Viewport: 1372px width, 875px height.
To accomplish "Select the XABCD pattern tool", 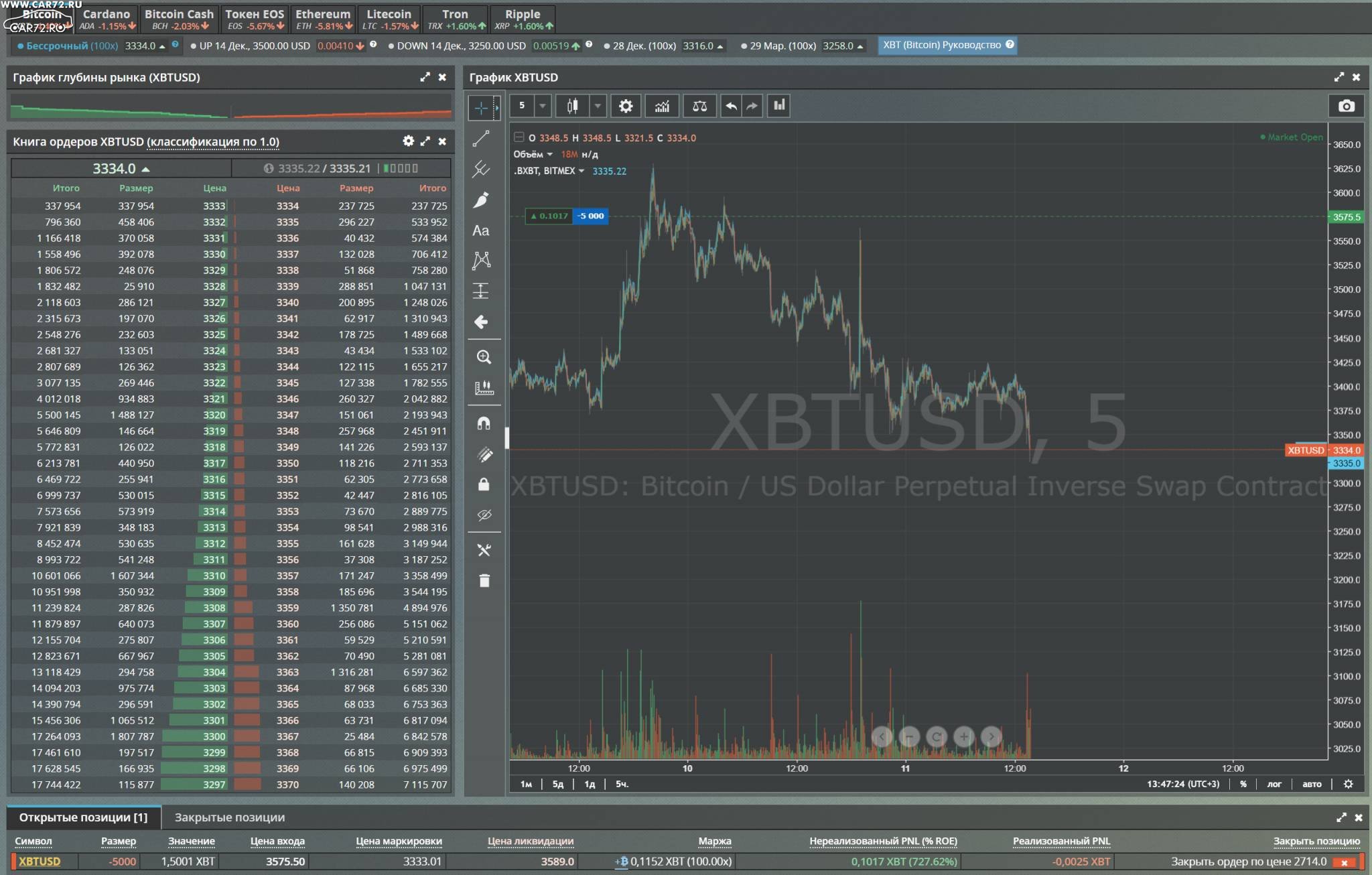I will 481,261.
